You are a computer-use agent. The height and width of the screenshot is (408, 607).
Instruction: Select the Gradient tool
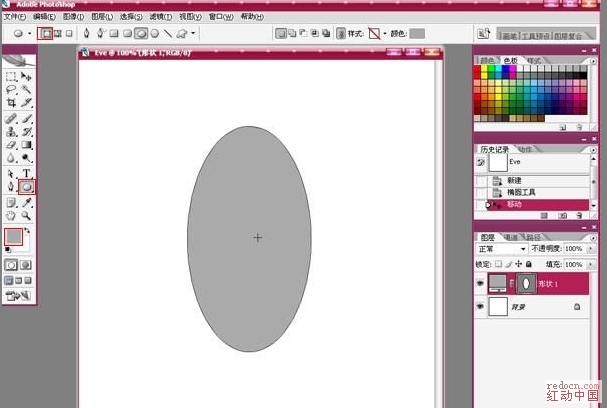click(26, 145)
